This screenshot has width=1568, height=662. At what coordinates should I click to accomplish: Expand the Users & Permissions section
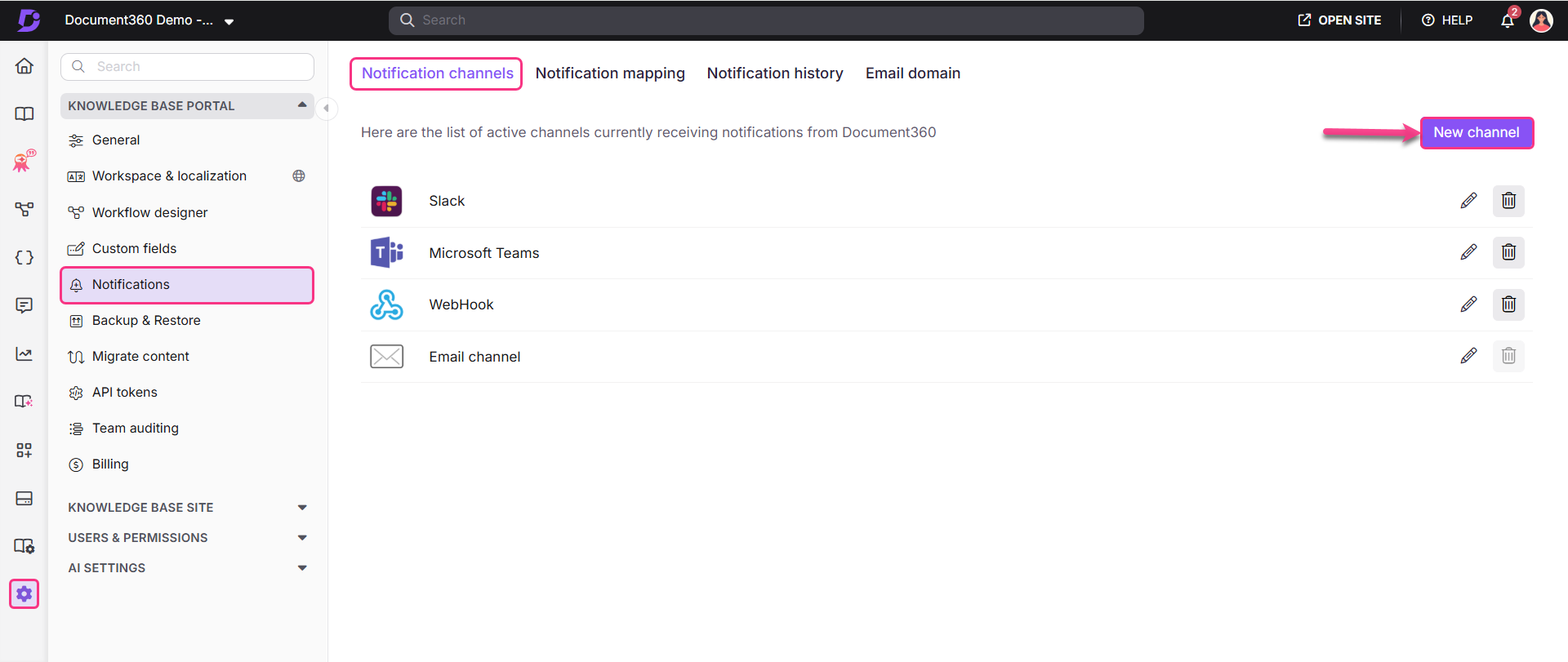pos(187,538)
